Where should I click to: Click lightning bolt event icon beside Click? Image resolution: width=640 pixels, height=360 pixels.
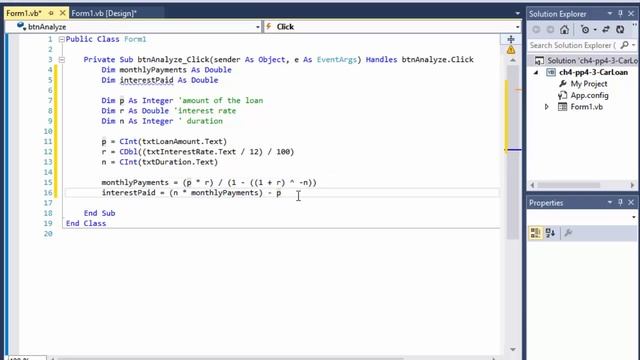[269, 27]
